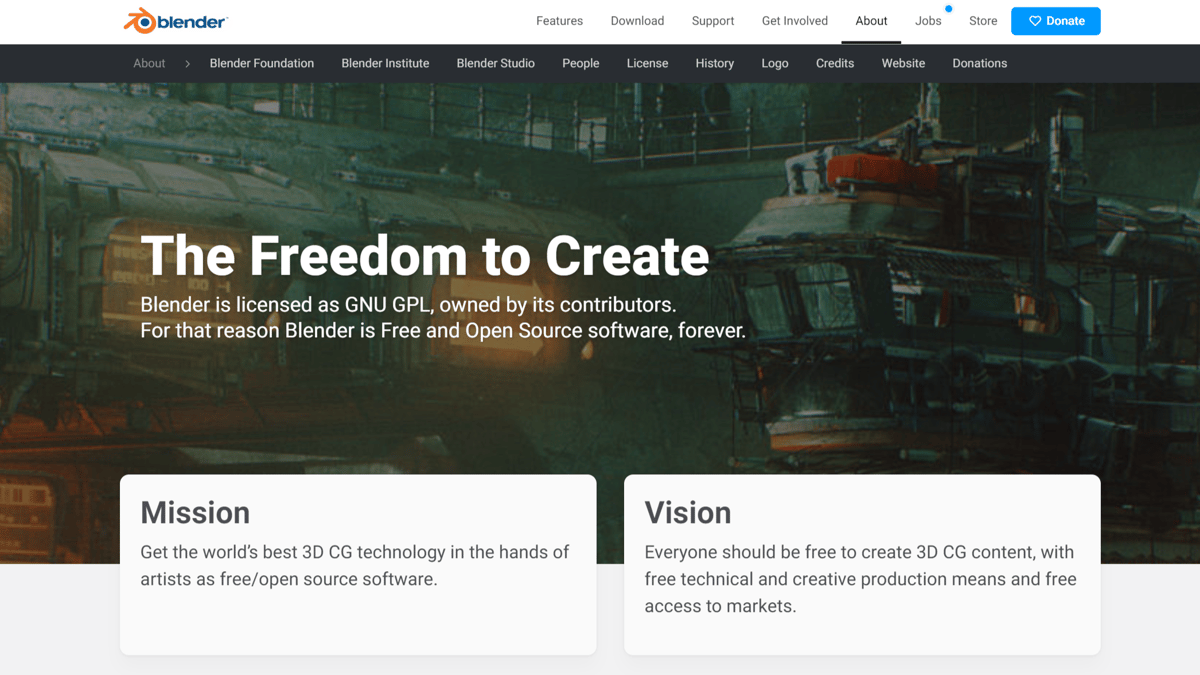Open the Jobs page
Screen dimensions: 1200x675
click(928, 21)
